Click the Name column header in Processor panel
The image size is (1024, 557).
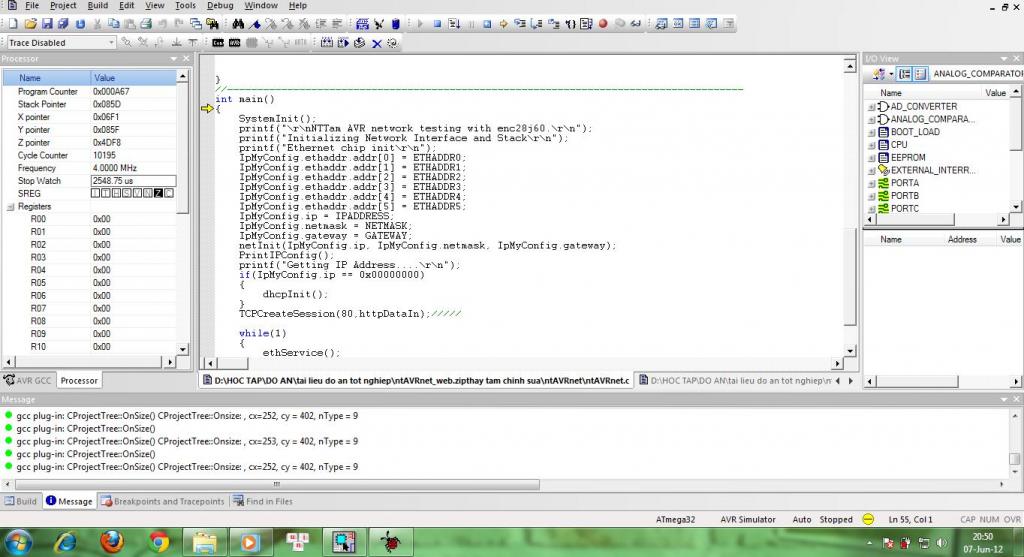[x=46, y=78]
